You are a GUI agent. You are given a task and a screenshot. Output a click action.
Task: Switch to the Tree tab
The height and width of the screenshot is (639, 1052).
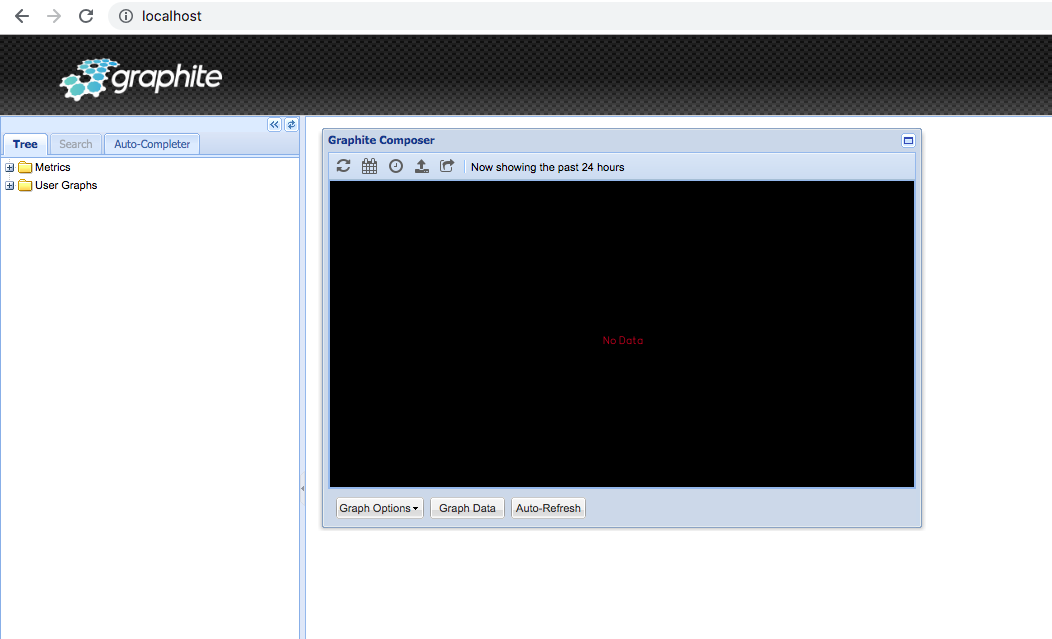click(x=25, y=144)
